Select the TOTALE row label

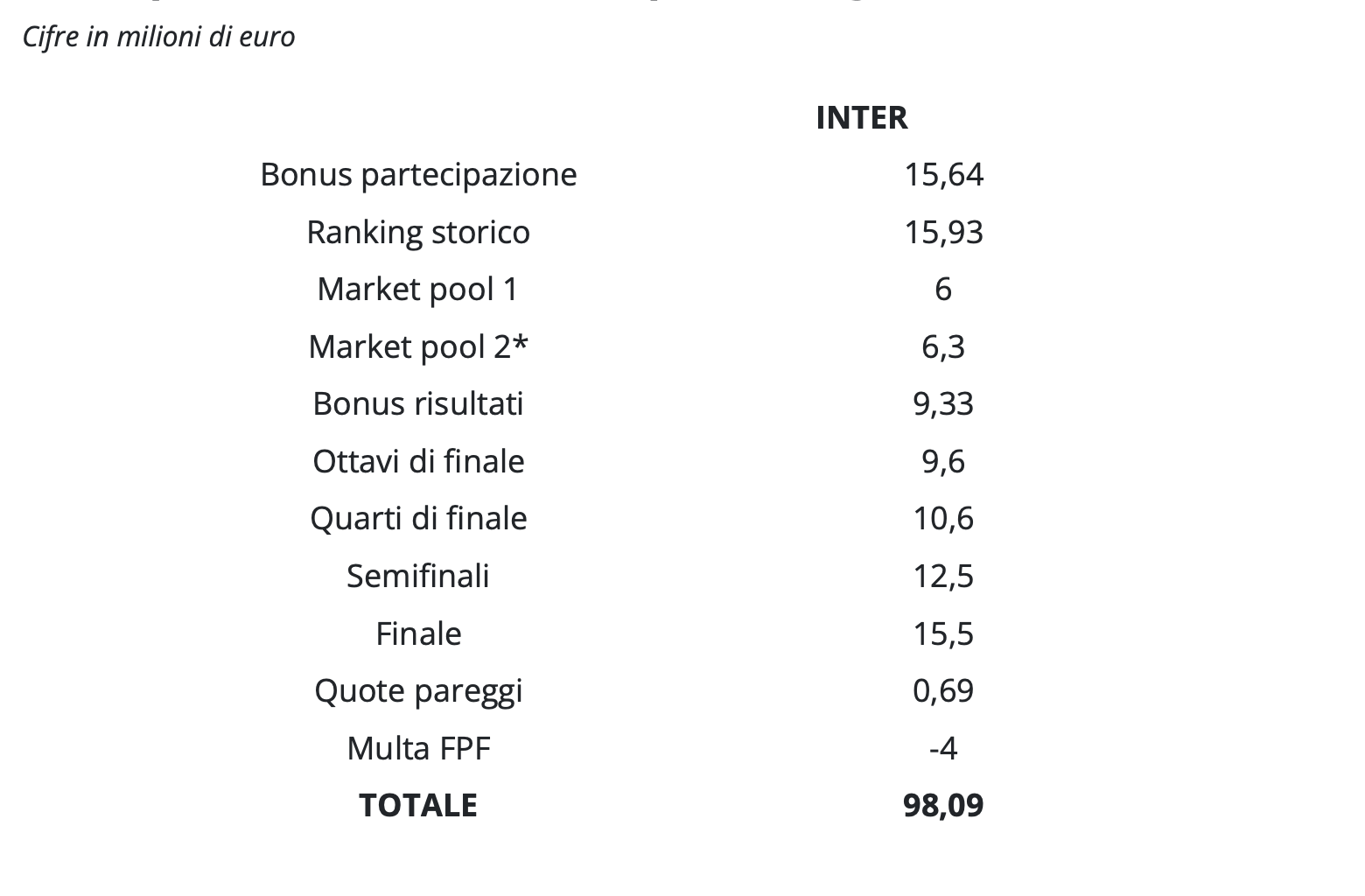pos(418,806)
